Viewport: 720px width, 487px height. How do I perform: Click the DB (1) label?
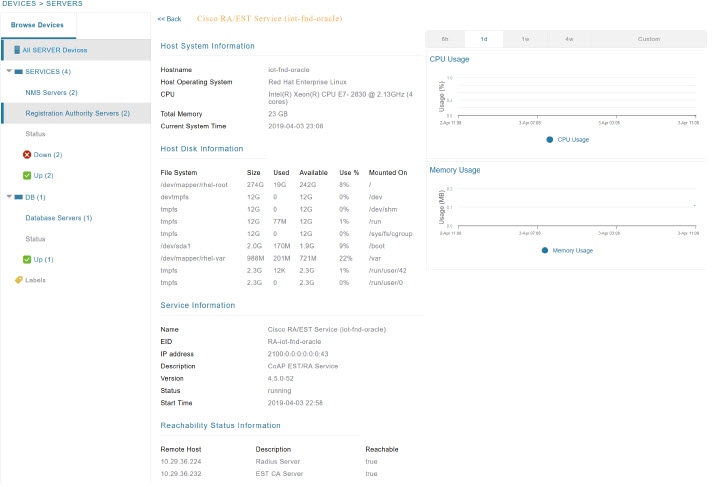[35, 197]
